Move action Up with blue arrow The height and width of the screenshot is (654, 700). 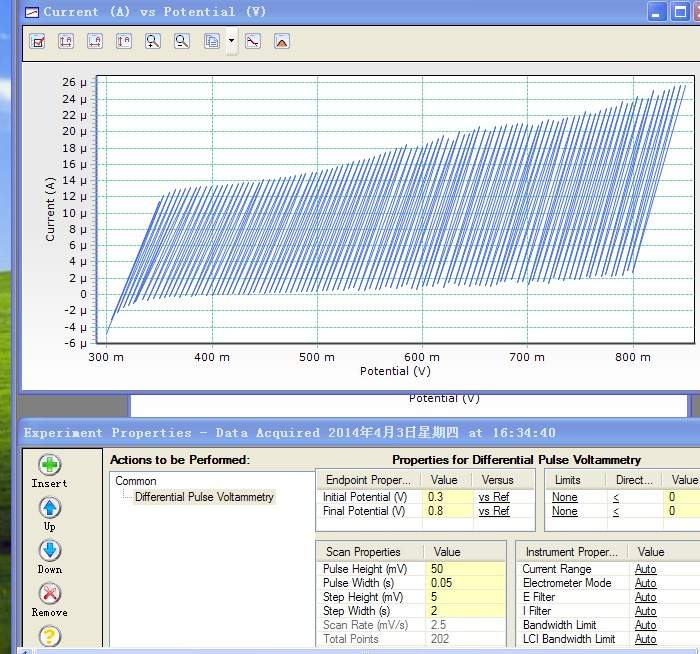50,508
